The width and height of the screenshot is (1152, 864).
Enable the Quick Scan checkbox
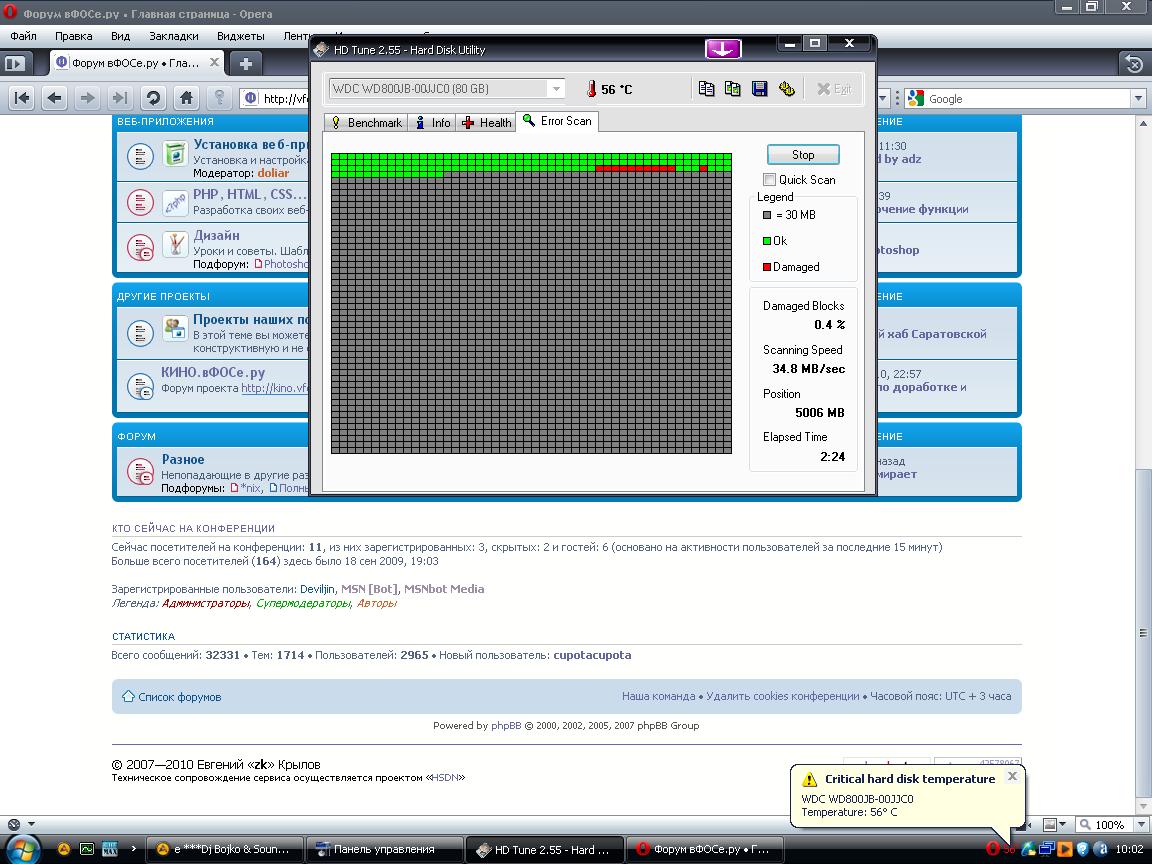[769, 180]
